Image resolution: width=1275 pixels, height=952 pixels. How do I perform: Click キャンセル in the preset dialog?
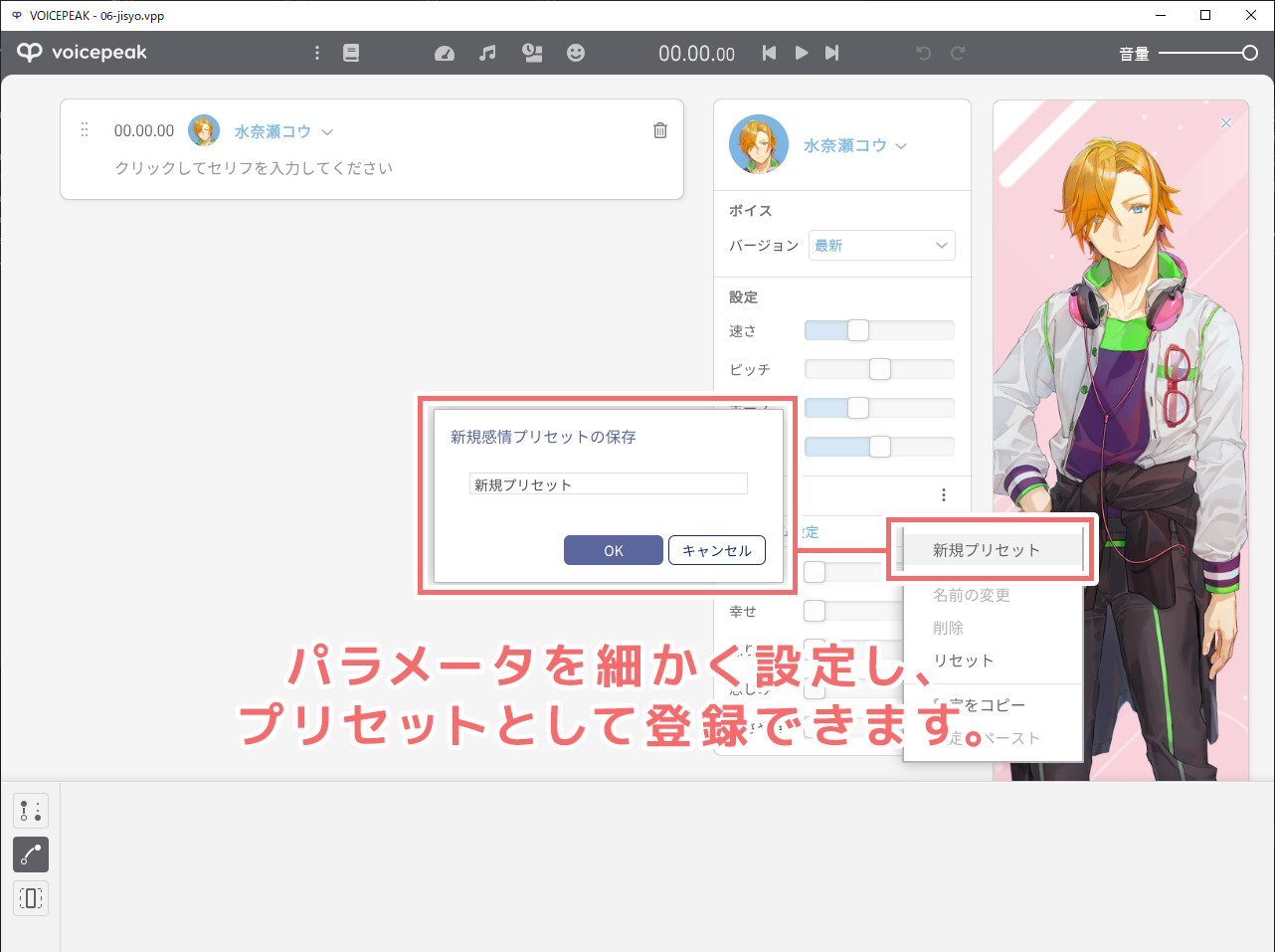(717, 550)
